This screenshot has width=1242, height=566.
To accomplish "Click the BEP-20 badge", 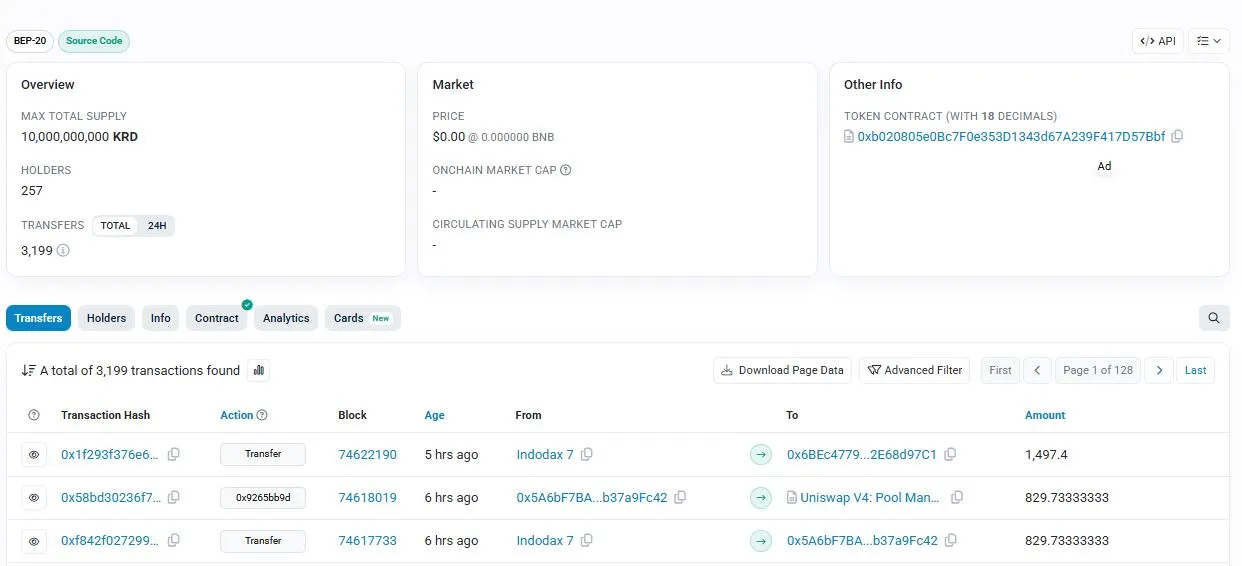I will tap(30, 41).
